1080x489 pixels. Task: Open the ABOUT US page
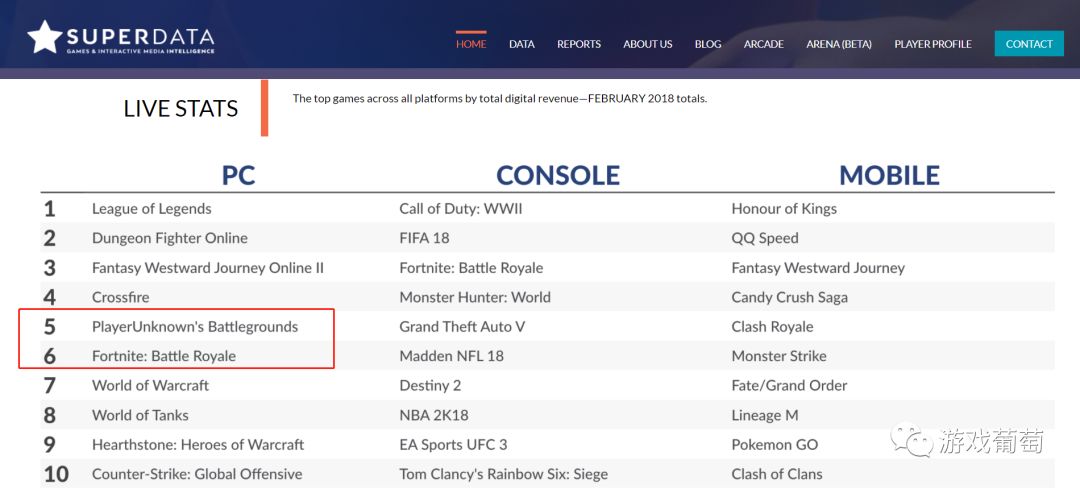tap(647, 44)
